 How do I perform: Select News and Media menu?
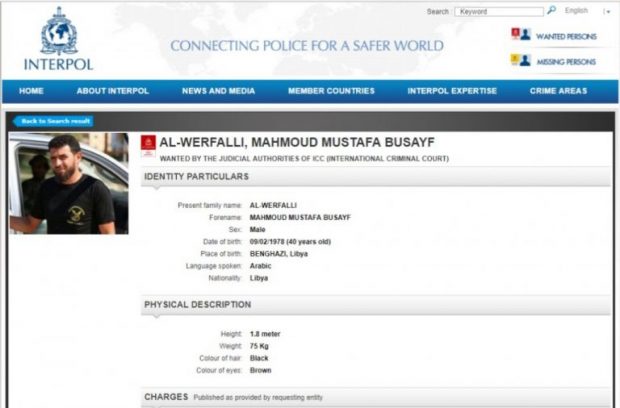coord(218,91)
